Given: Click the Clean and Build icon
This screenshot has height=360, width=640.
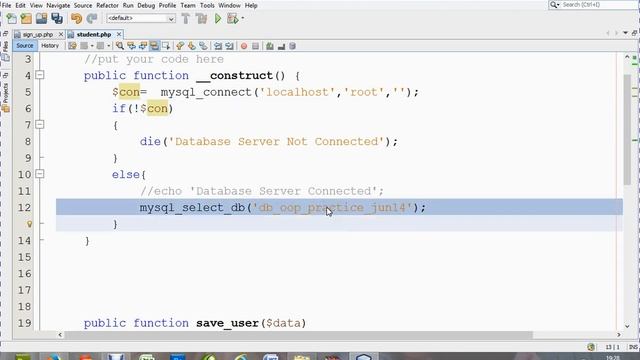Looking at the screenshot, I should [x=201, y=18].
